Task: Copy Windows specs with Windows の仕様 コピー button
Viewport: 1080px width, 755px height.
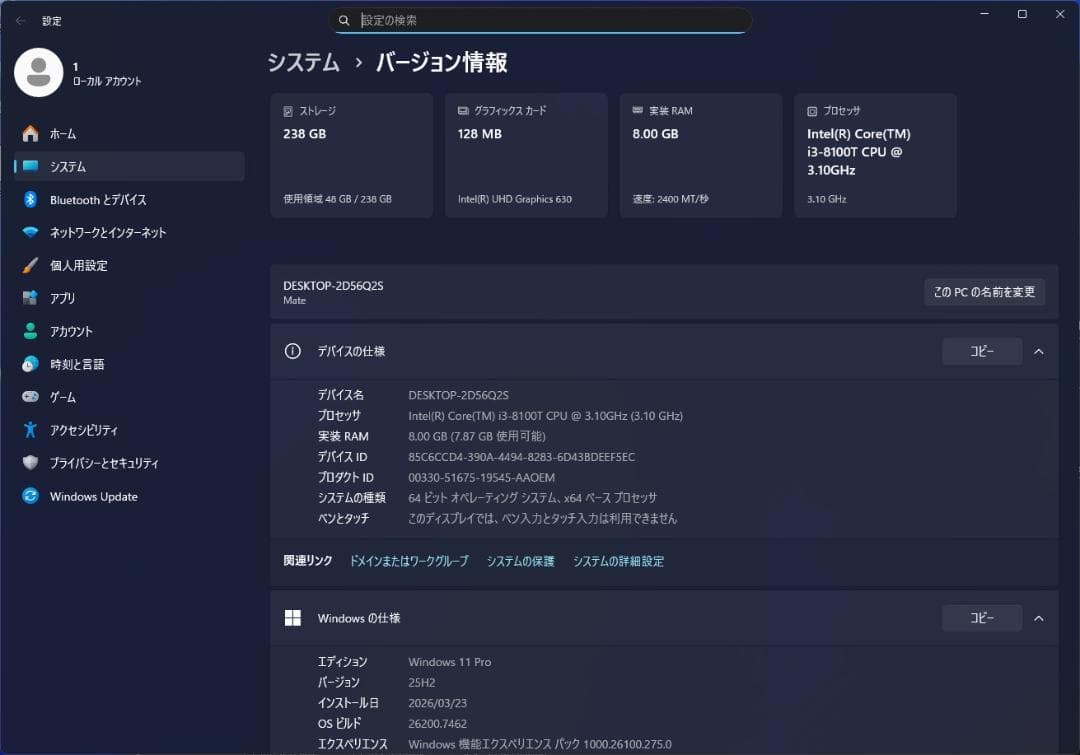Action: (982, 618)
